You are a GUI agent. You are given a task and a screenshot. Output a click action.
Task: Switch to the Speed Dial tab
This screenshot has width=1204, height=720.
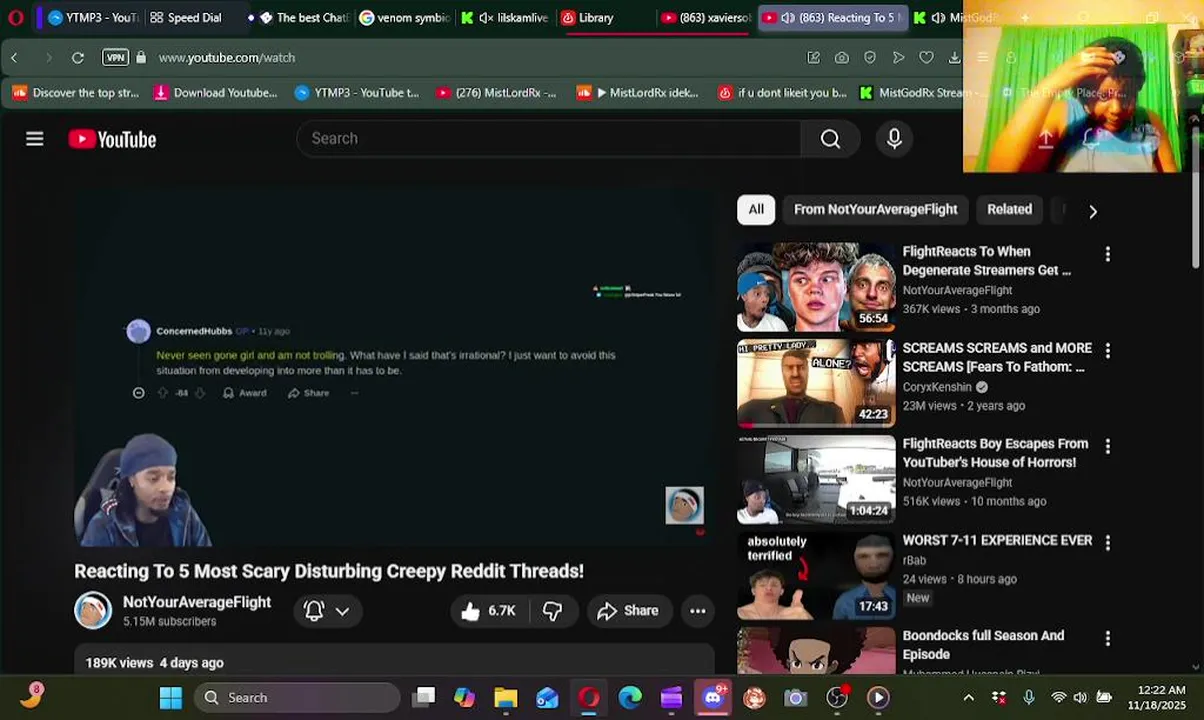pyautogui.click(x=186, y=17)
